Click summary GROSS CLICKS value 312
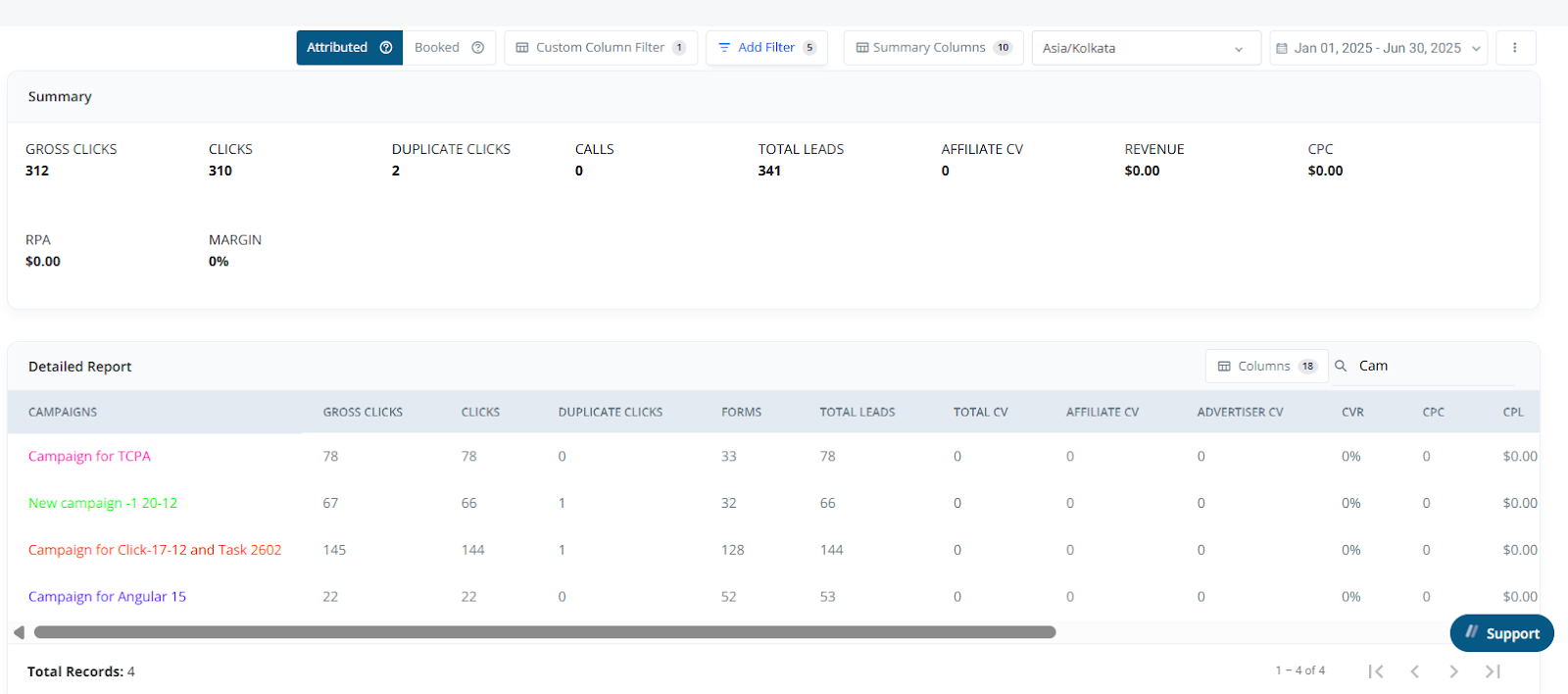This screenshot has width=1568, height=694. [37, 171]
